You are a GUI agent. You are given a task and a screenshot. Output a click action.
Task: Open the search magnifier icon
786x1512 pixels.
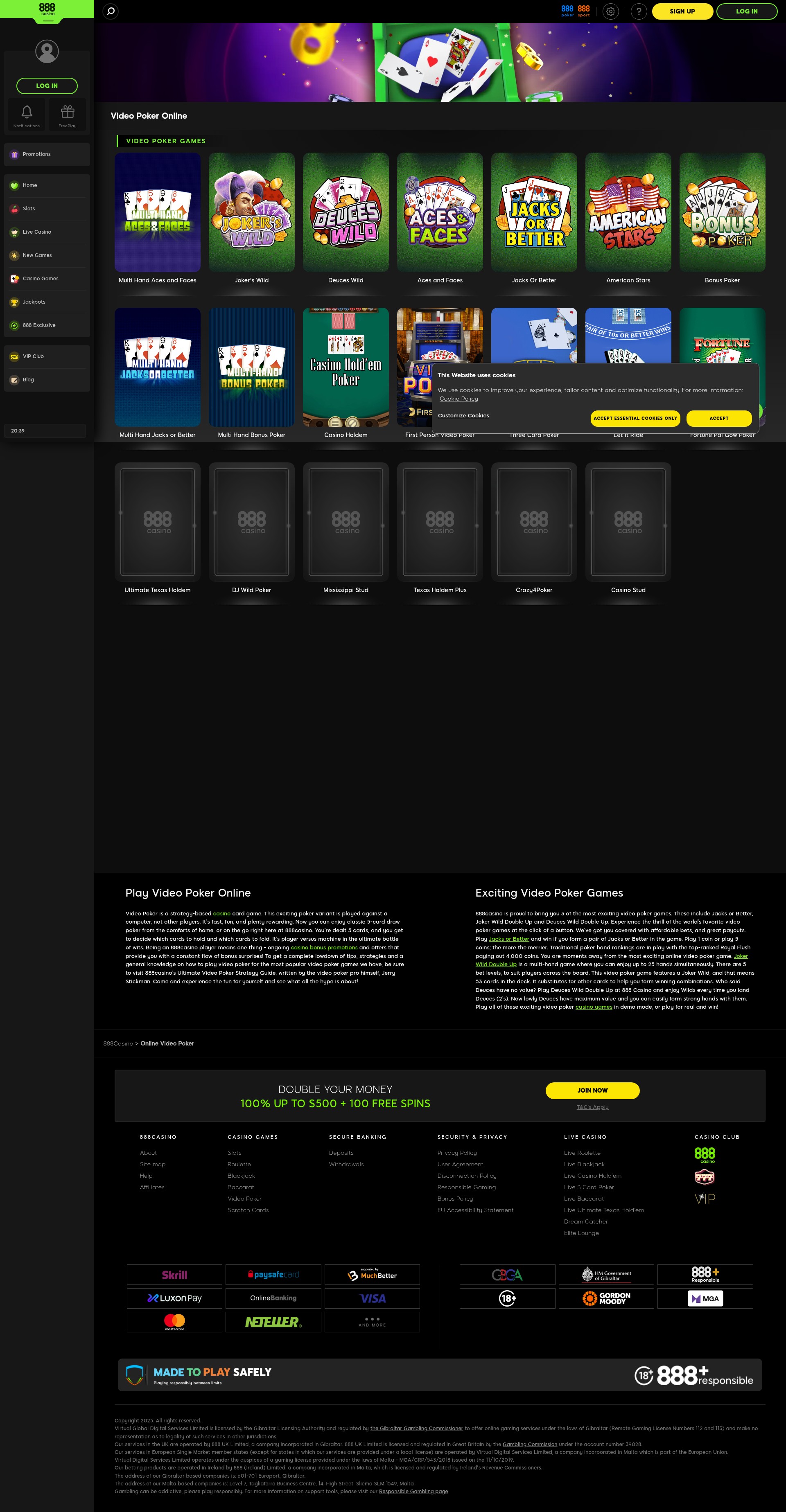pos(111,11)
